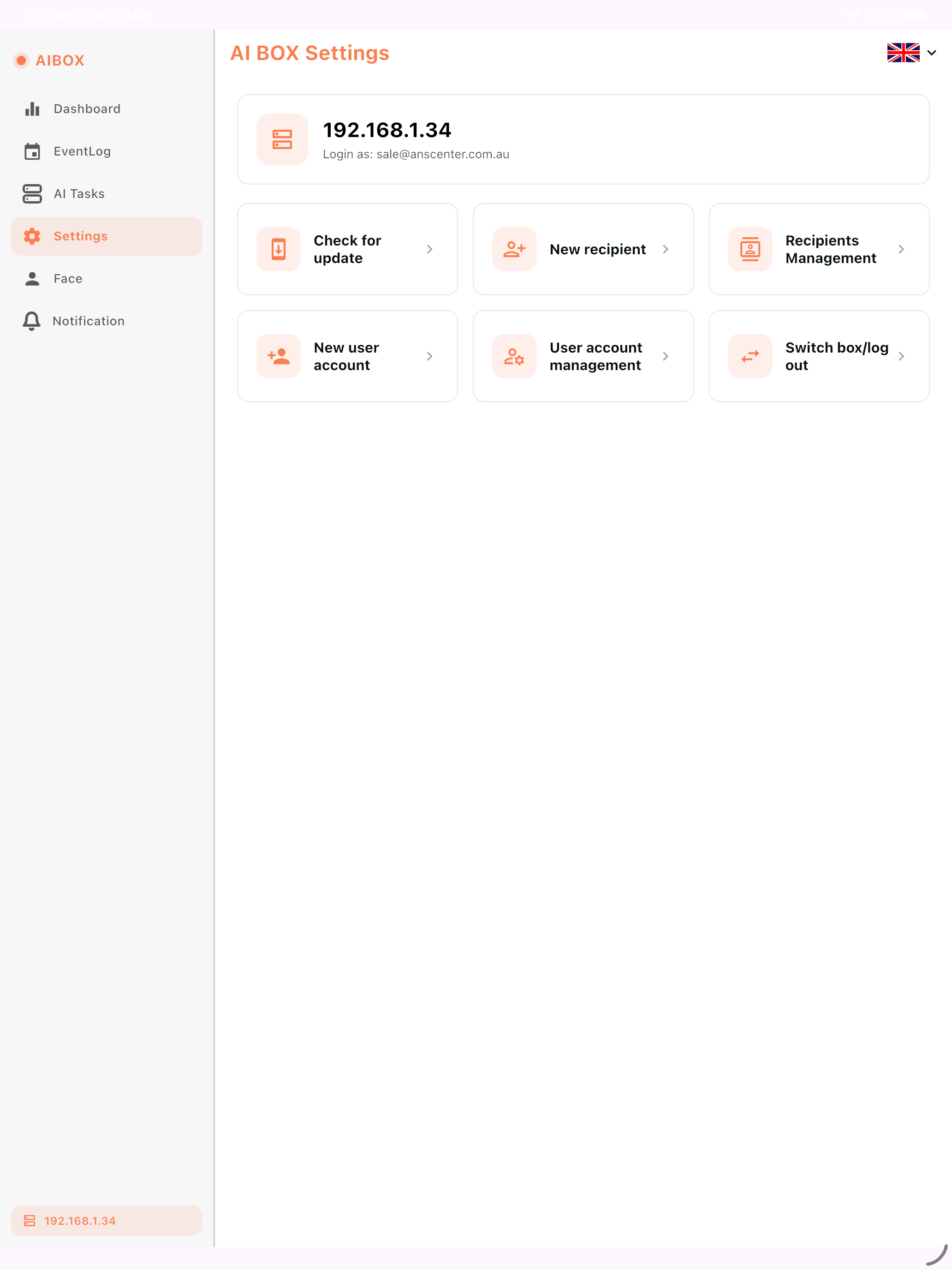Click the Recipients Management contact icon
The height and width of the screenshot is (1270, 952).
point(750,249)
